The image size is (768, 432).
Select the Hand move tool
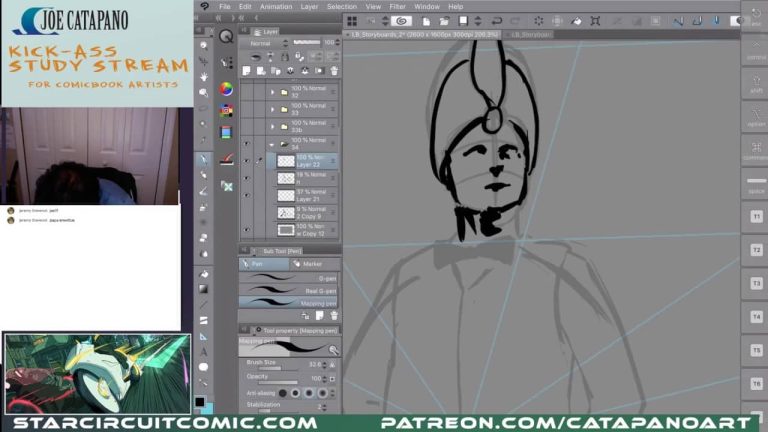(204, 77)
